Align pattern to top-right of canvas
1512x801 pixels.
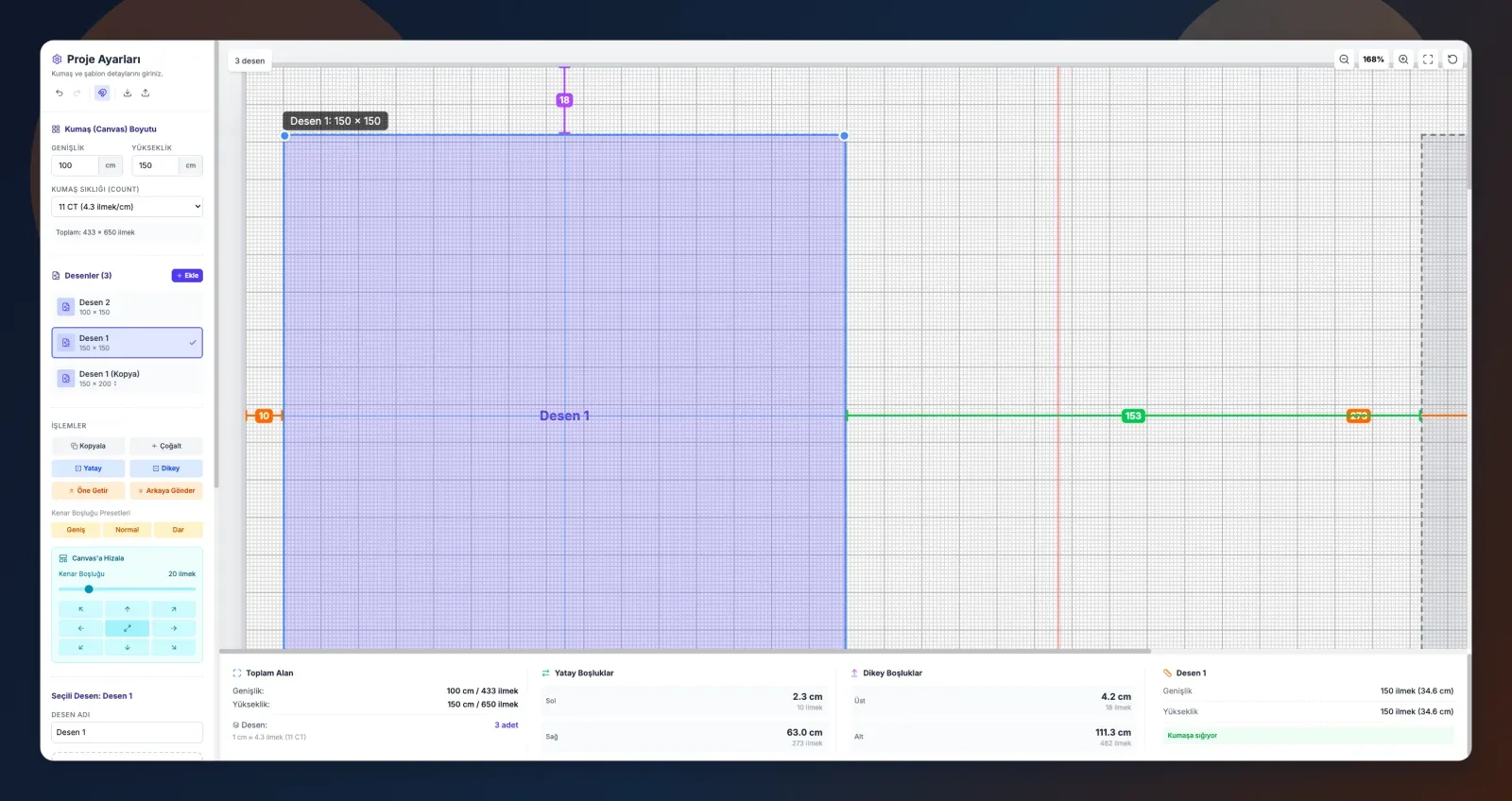point(174,609)
